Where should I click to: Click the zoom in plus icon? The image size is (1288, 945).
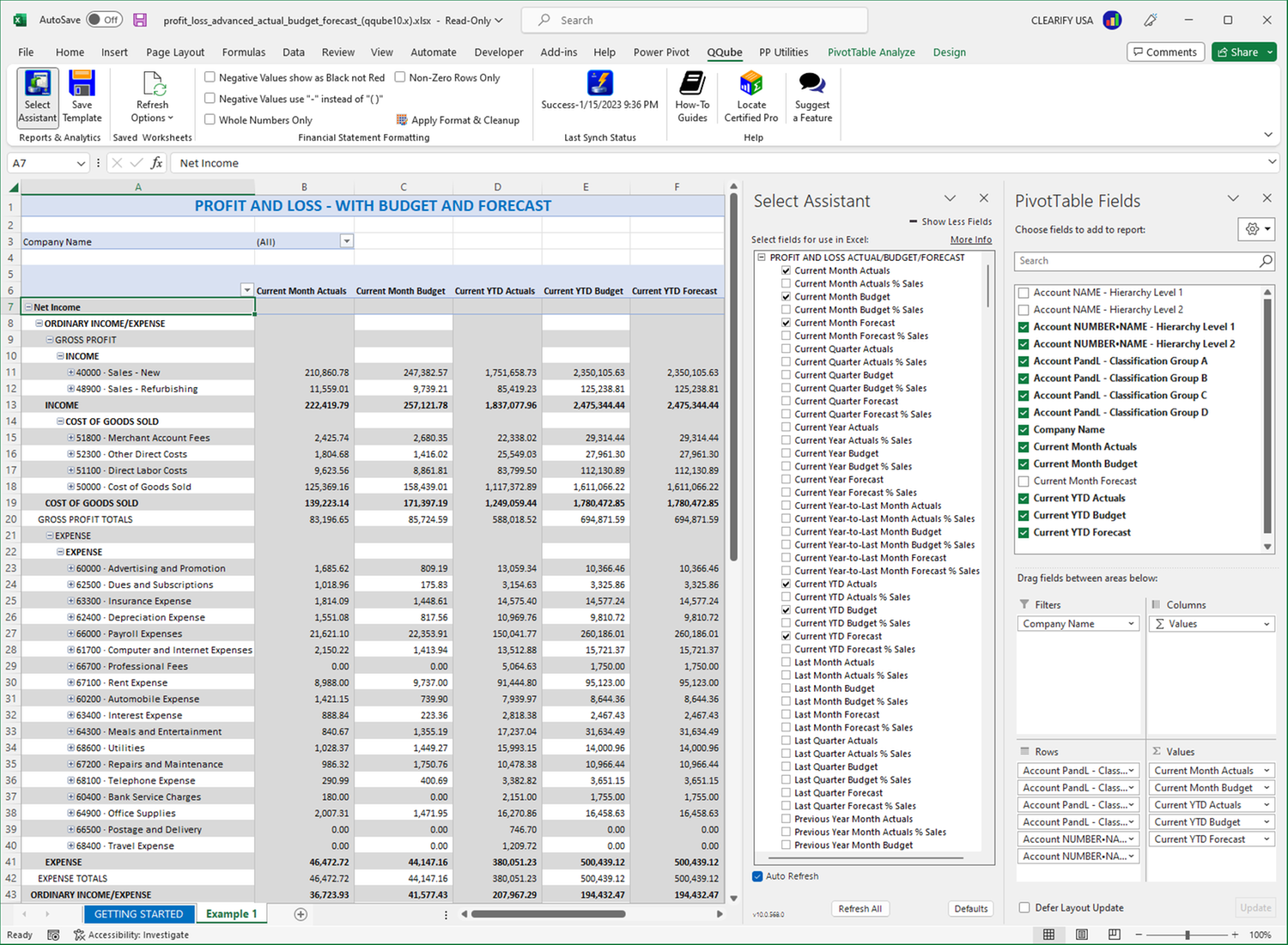pos(1235,935)
